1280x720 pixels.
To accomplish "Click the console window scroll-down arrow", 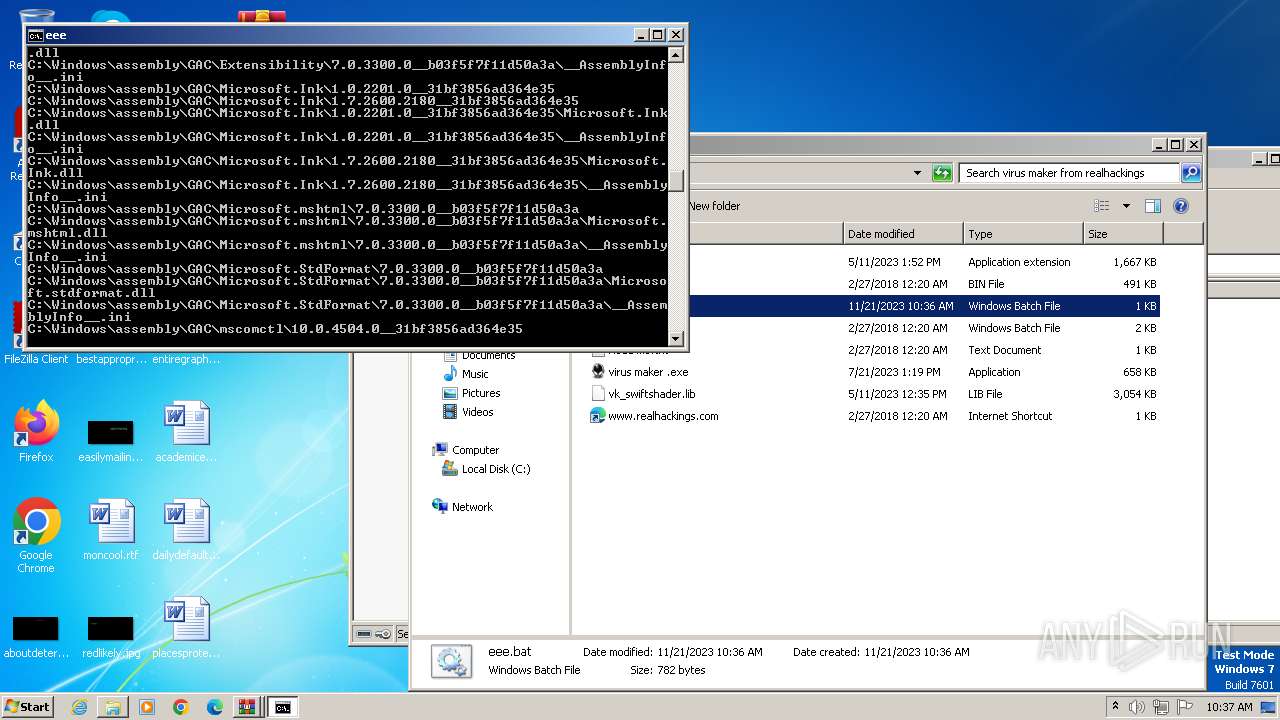I will coord(676,339).
